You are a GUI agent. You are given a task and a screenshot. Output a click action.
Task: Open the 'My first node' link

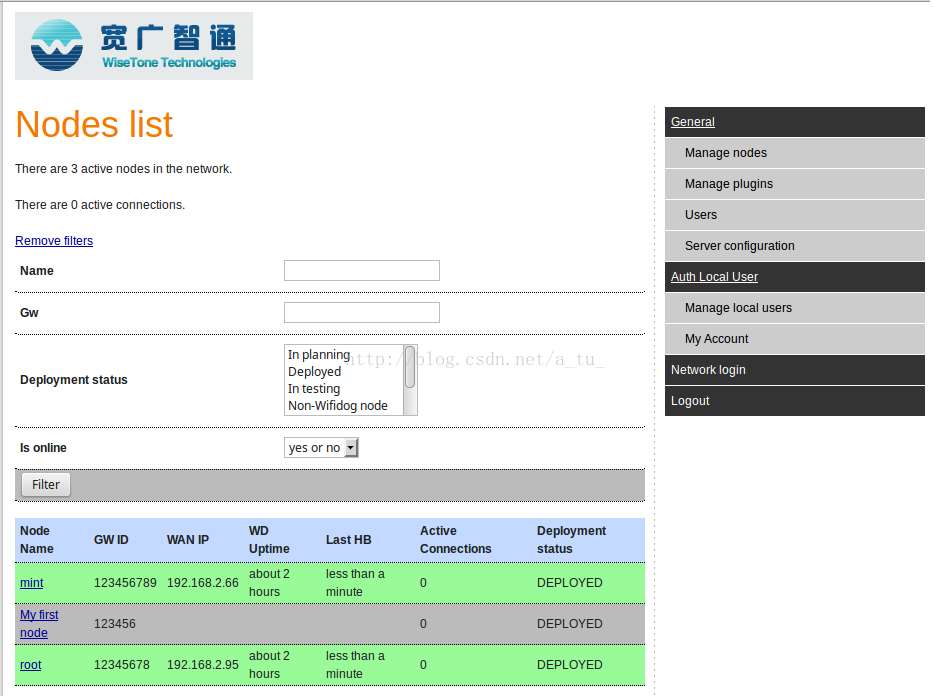coord(39,624)
